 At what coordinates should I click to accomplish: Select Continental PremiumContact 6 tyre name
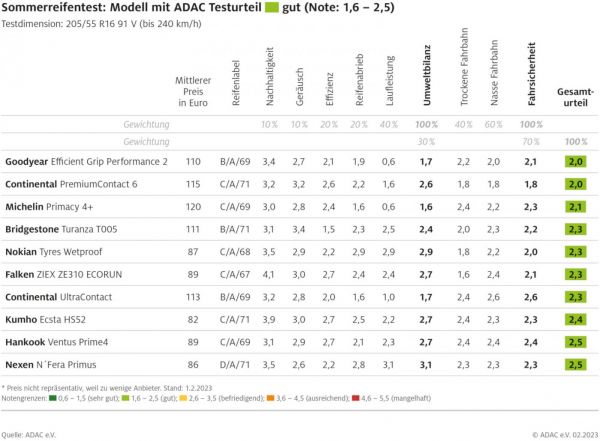[x=72, y=184]
